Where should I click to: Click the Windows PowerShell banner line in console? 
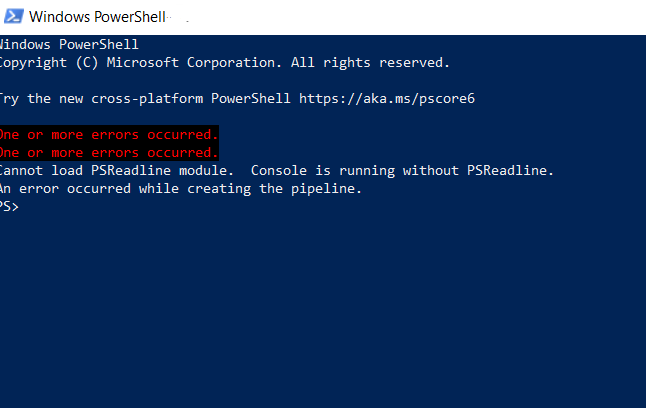click(x=69, y=45)
